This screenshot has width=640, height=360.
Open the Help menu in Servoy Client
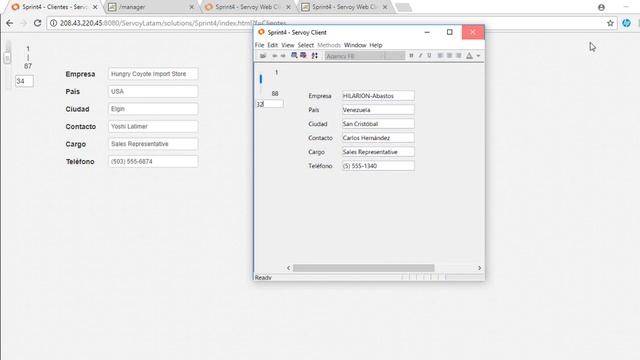click(x=376, y=45)
